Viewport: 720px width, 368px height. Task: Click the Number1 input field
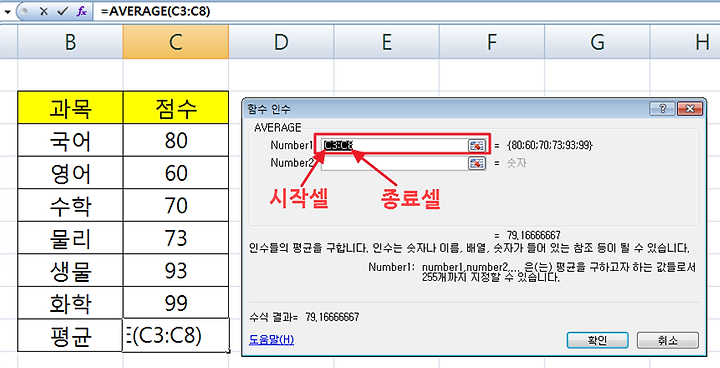(x=394, y=146)
